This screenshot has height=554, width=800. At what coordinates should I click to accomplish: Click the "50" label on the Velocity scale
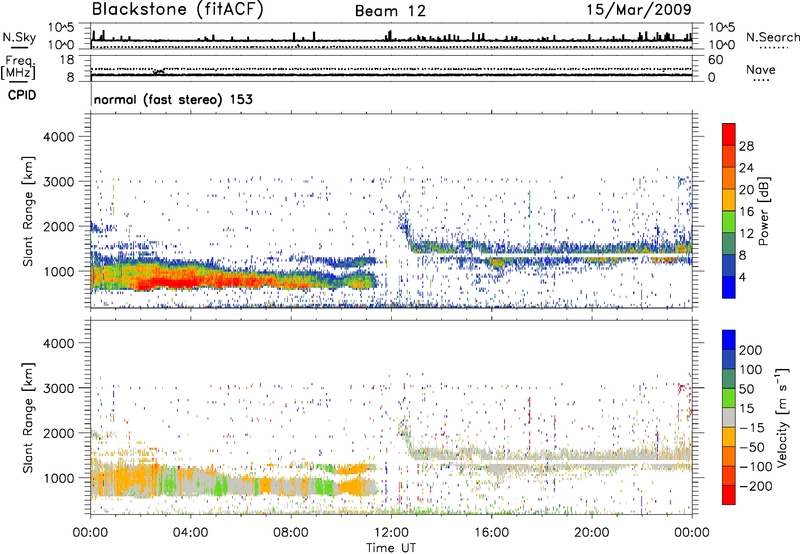pos(746,389)
